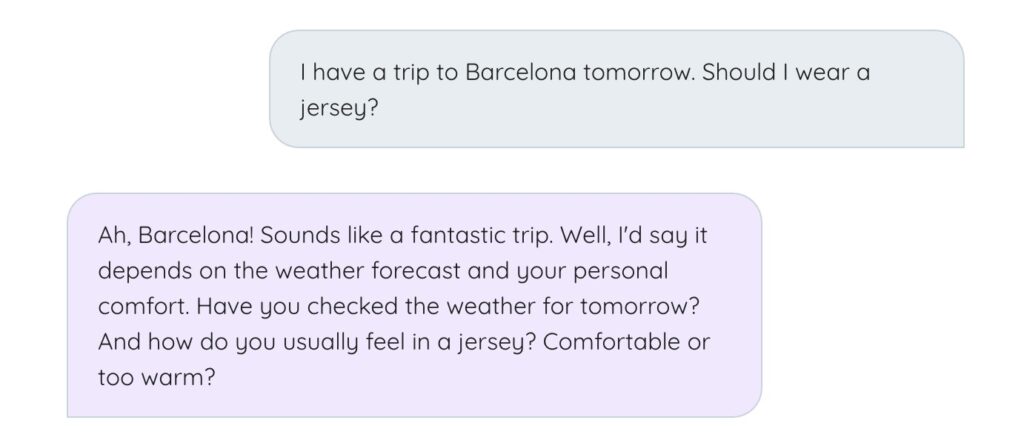The width and height of the screenshot is (1024, 440).
Task: Click "Sounds like a fantastic trip." sentence
Action: pos(407,236)
